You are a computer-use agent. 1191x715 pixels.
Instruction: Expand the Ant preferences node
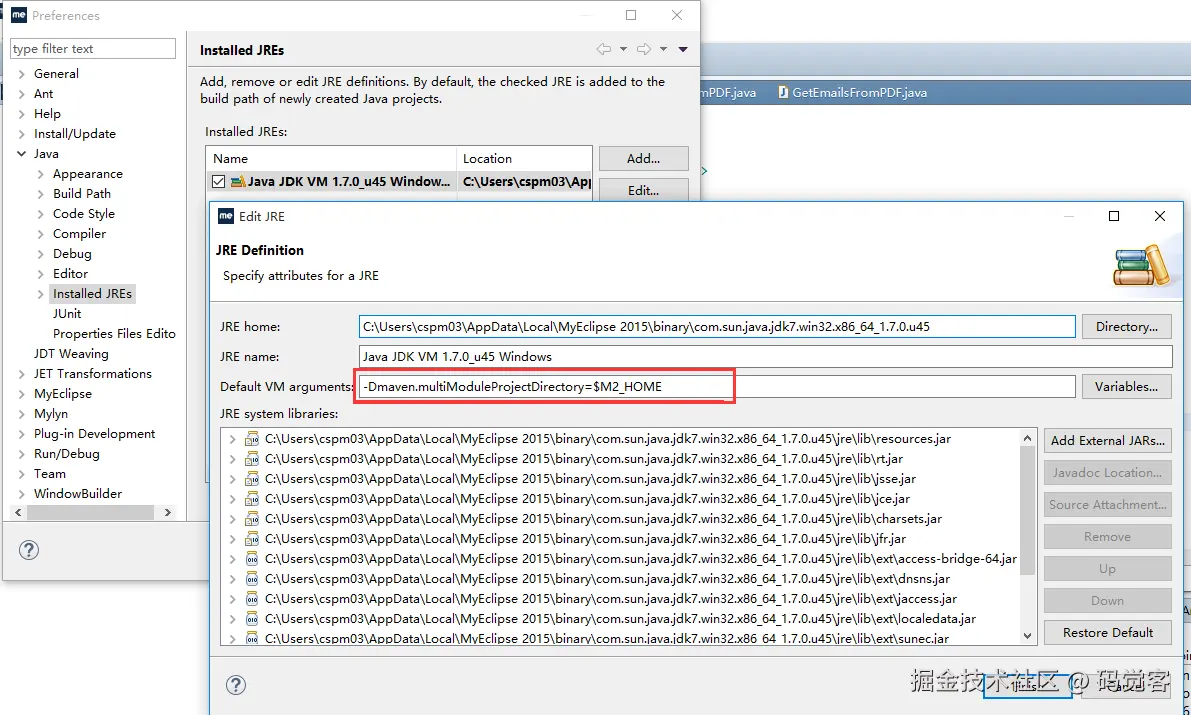(x=21, y=93)
